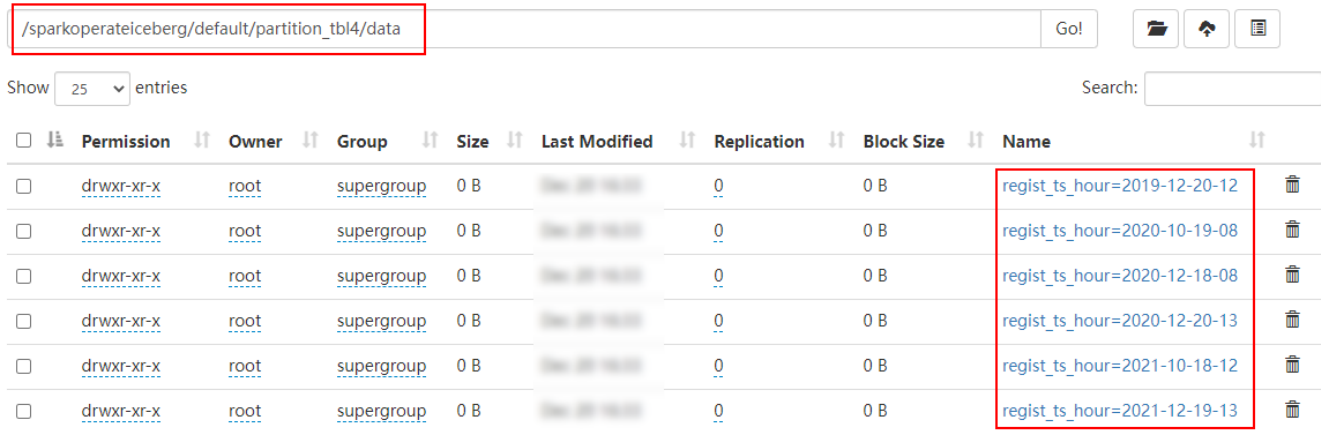
Task: Toggle the select-all checkbox in table header
Action: 24,141
